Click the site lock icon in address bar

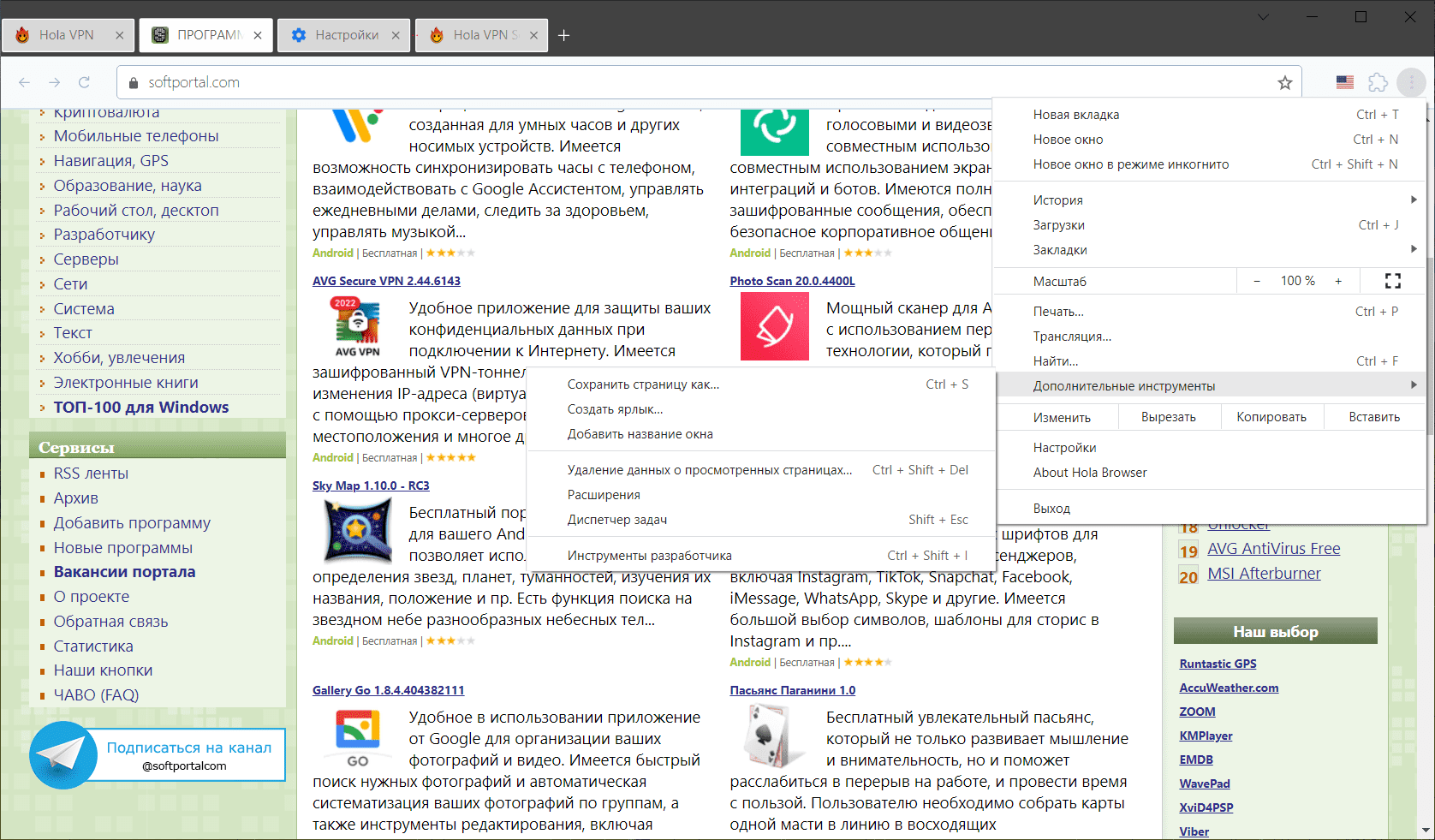click(x=133, y=82)
